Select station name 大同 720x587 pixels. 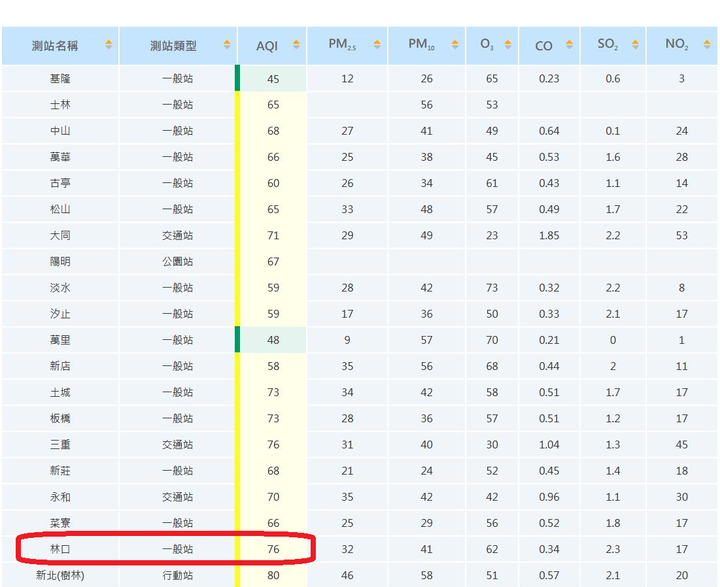pos(60,236)
